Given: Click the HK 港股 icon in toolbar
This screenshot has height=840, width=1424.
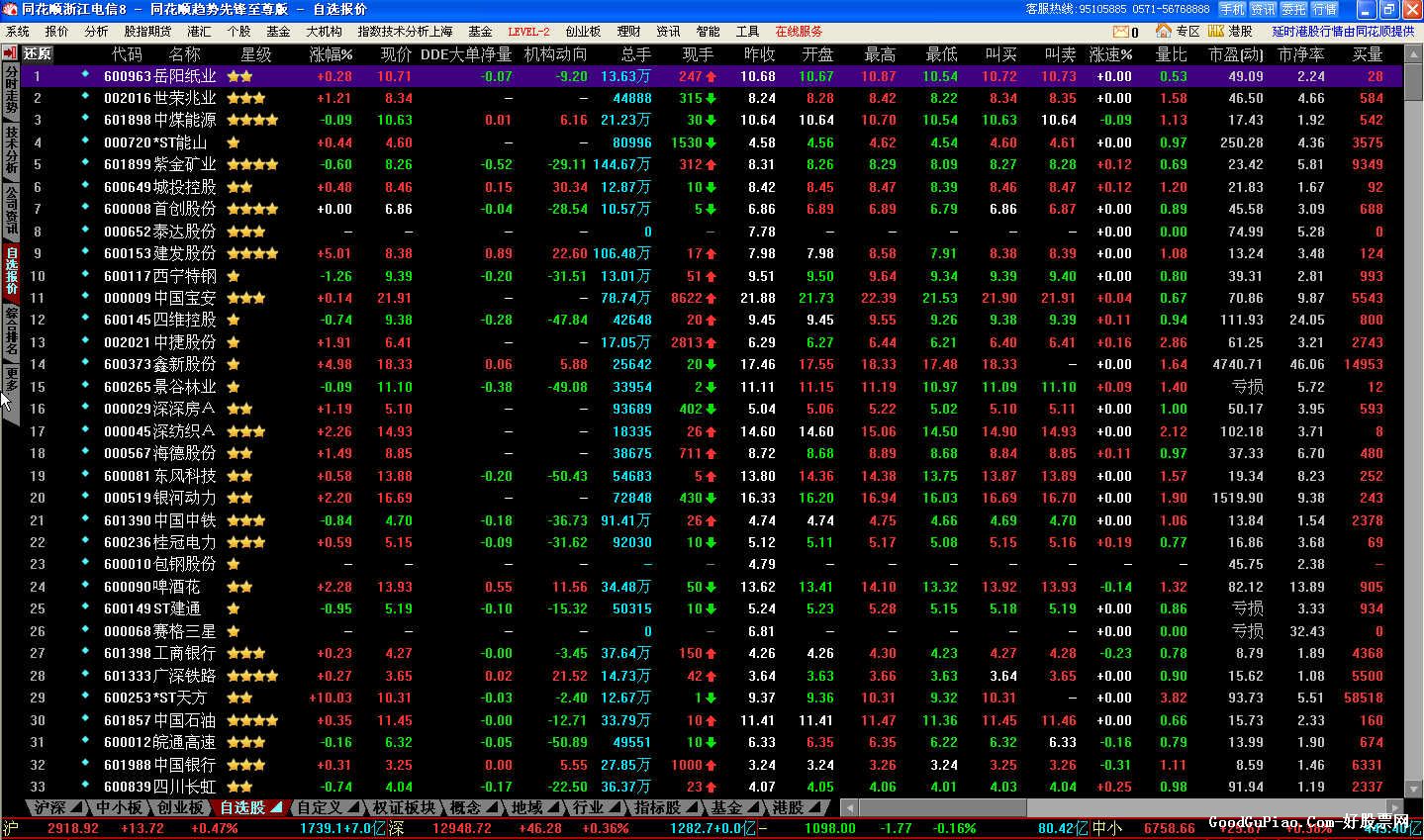Looking at the screenshot, I should click(x=1217, y=32).
